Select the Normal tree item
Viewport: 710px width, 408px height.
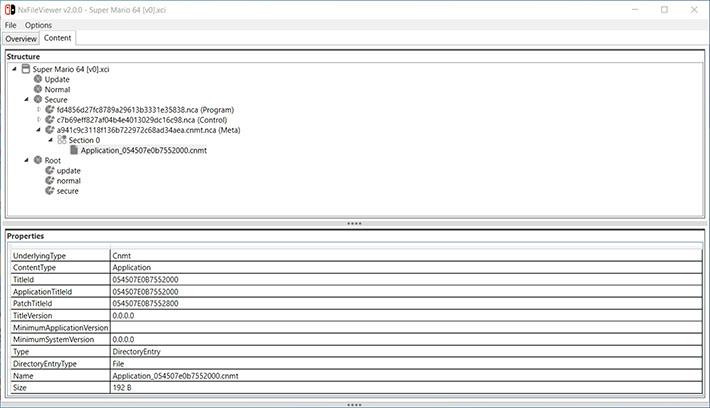[x=57, y=89]
